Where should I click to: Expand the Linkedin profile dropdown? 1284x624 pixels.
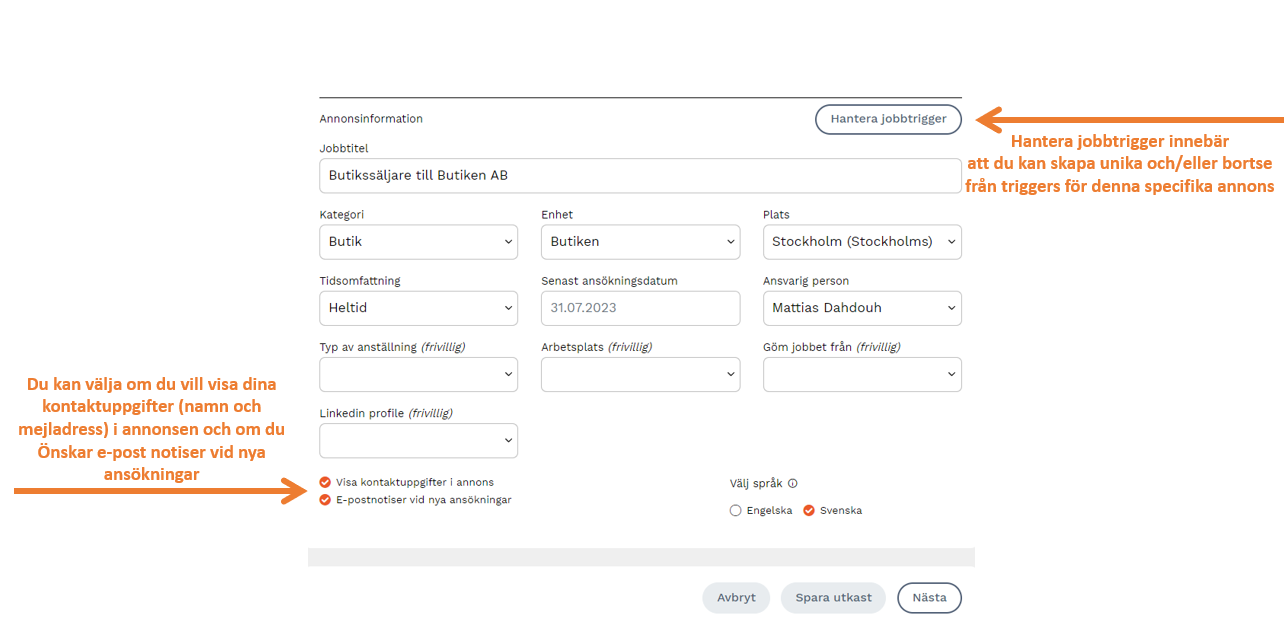coord(418,440)
